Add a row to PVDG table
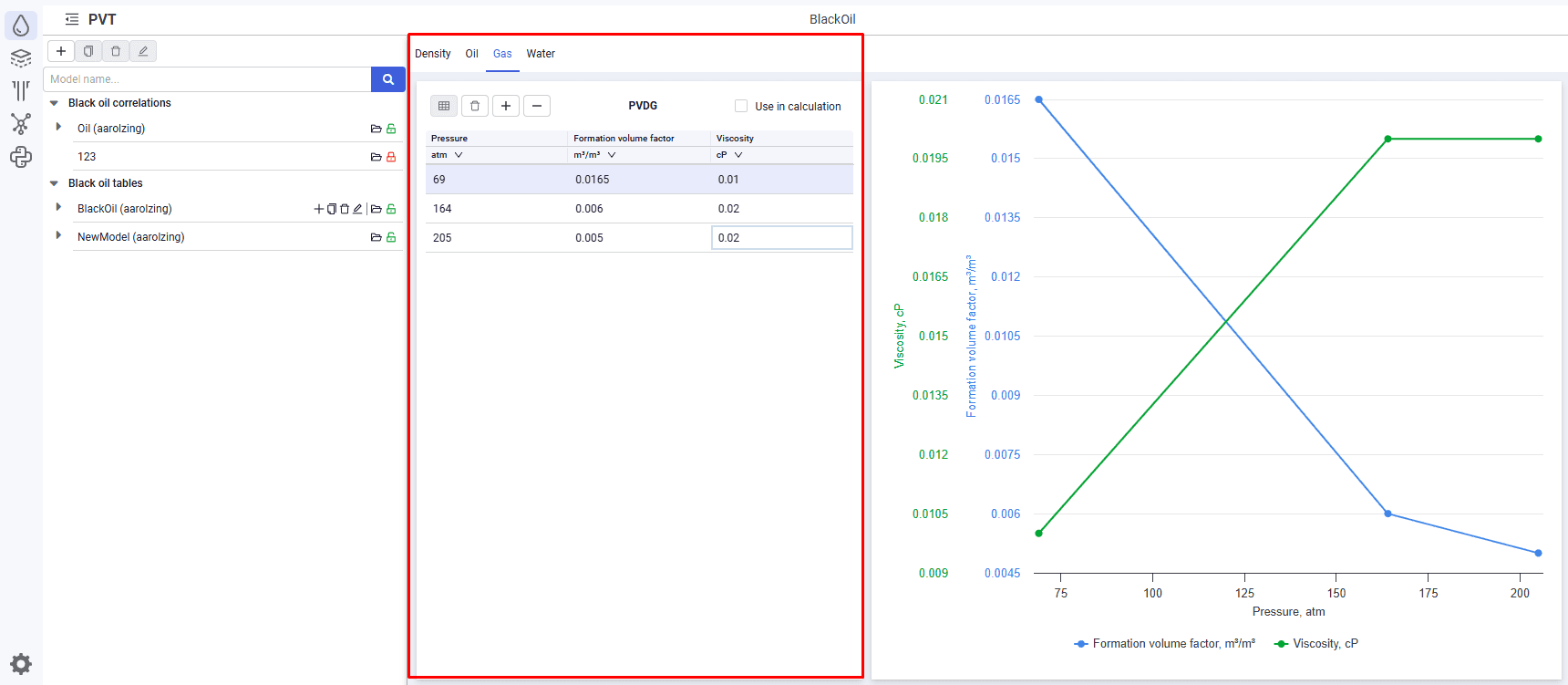This screenshot has height=685, width=1568. click(506, 106)
